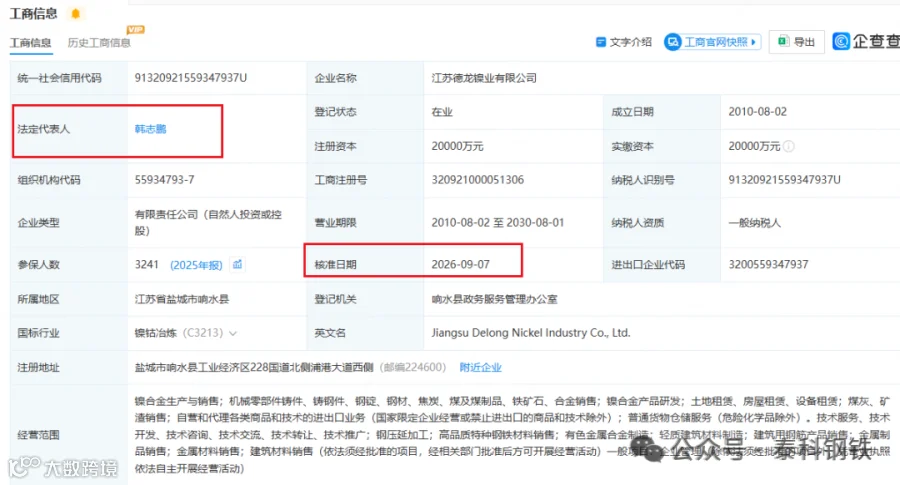Click the info icon next to 实缴资本 20000万元

point(789,146)
